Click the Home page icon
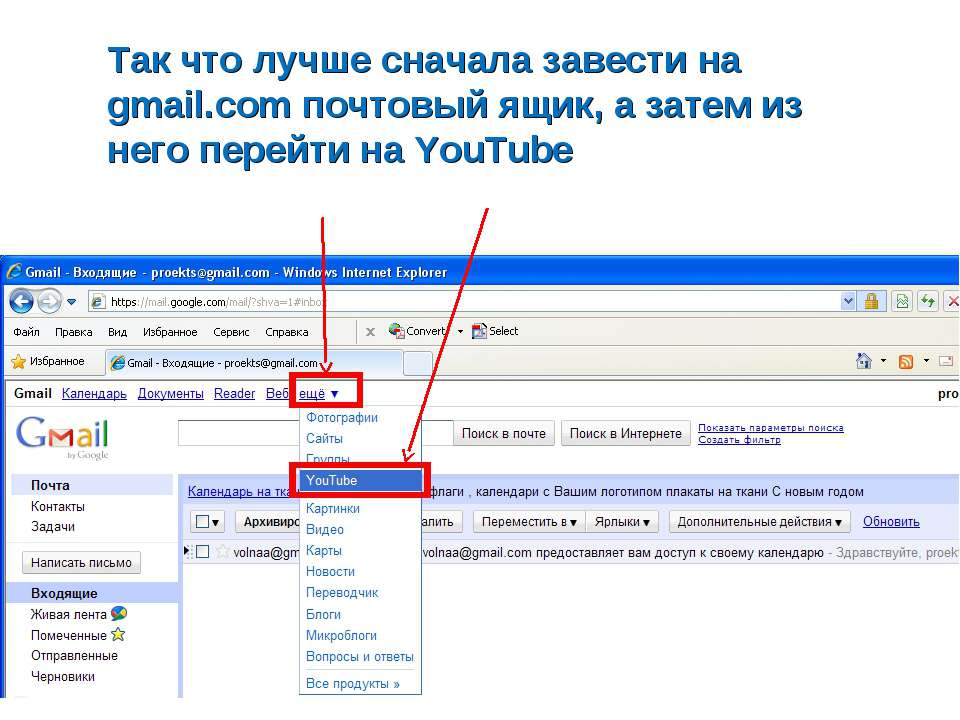This screenshot has width=960, height=720. click(x=864, y=361)
